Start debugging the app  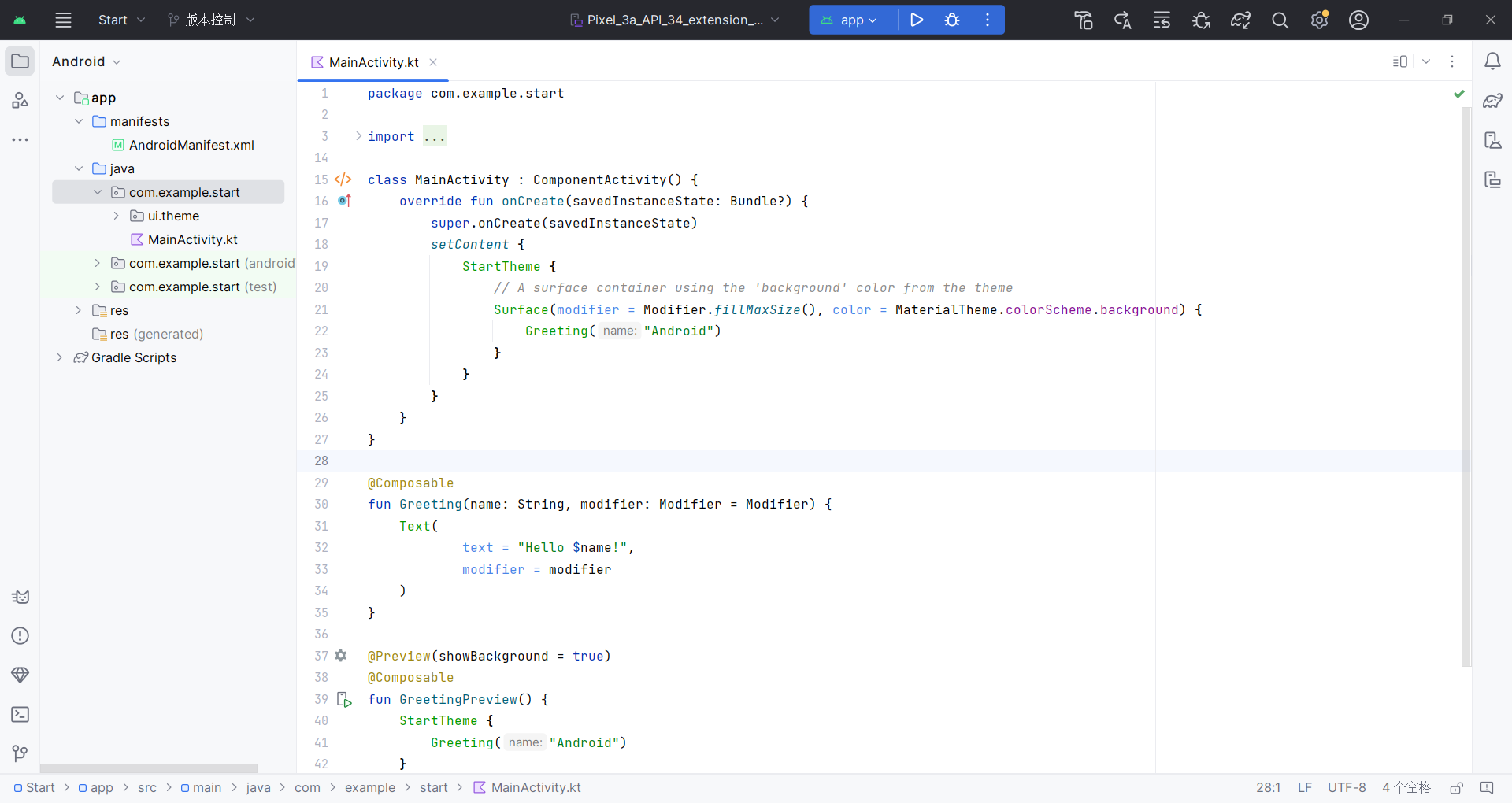click(952, 20)
